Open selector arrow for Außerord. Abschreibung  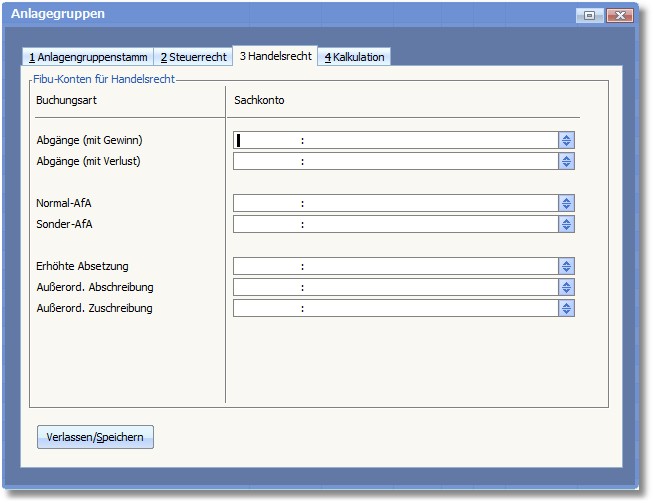click(567, 287)
